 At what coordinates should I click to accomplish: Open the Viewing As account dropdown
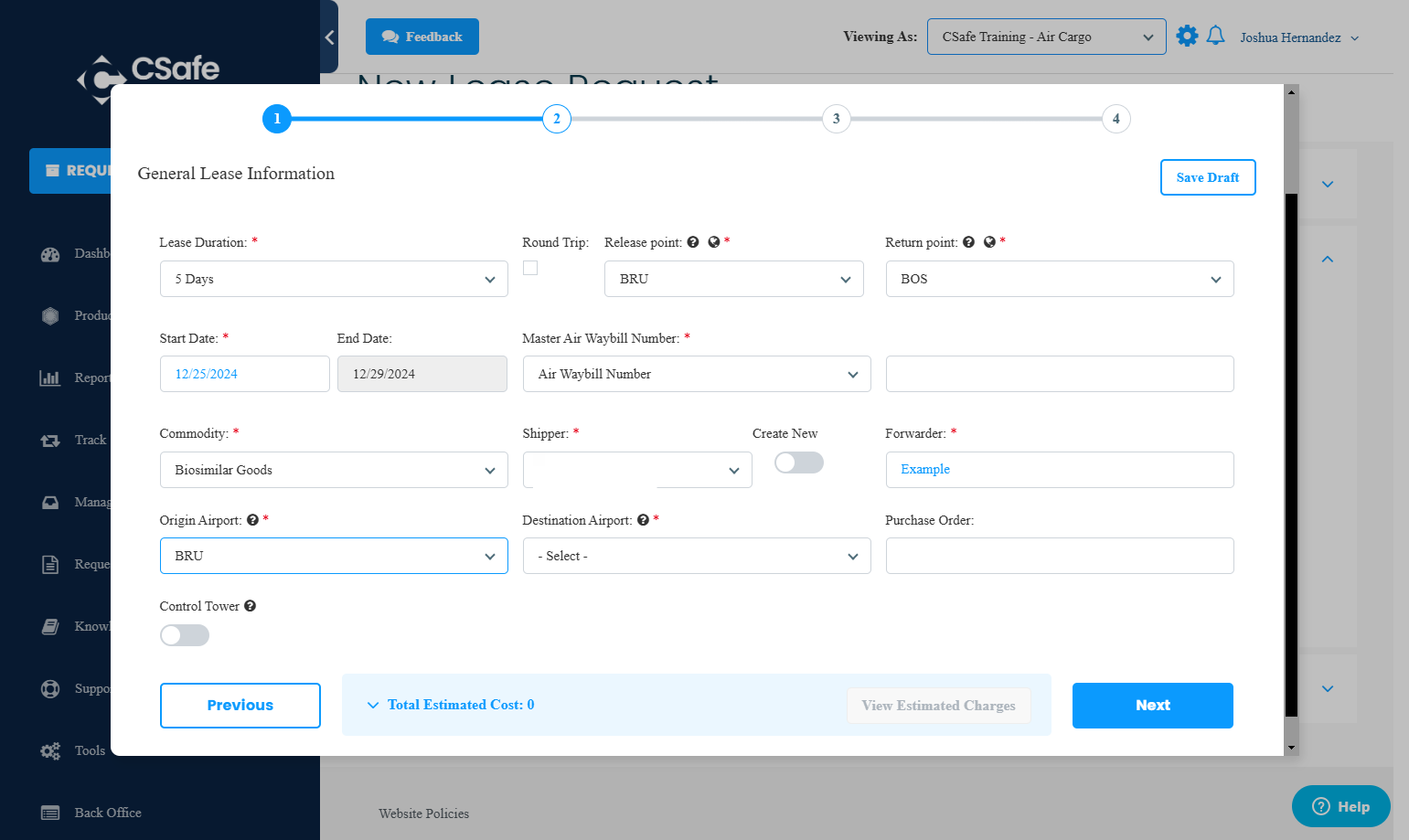[1047, 37]
